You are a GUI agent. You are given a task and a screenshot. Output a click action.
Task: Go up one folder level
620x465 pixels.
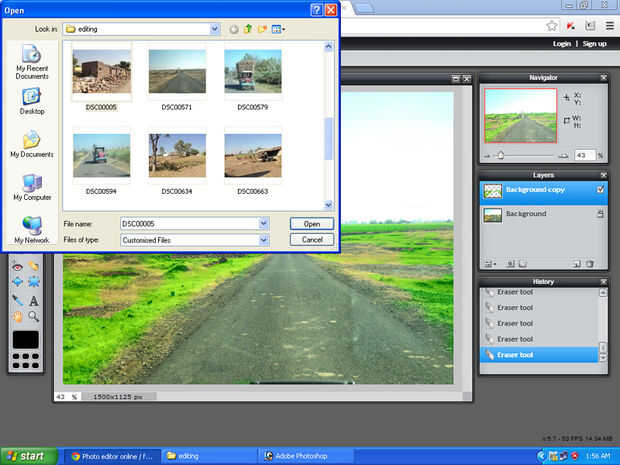tap(248, 29)
